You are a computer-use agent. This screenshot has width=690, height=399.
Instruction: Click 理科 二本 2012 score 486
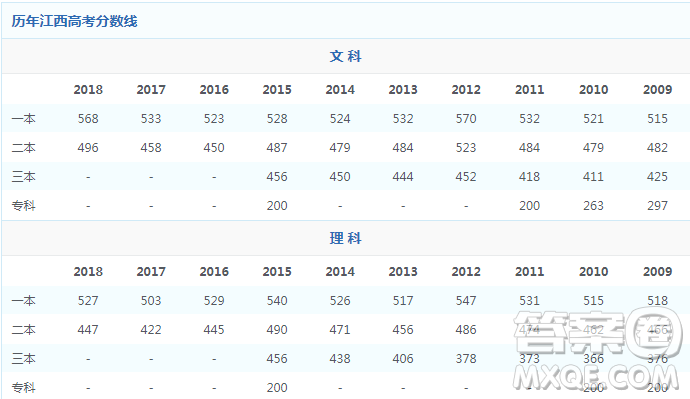[x=466, y=329]
